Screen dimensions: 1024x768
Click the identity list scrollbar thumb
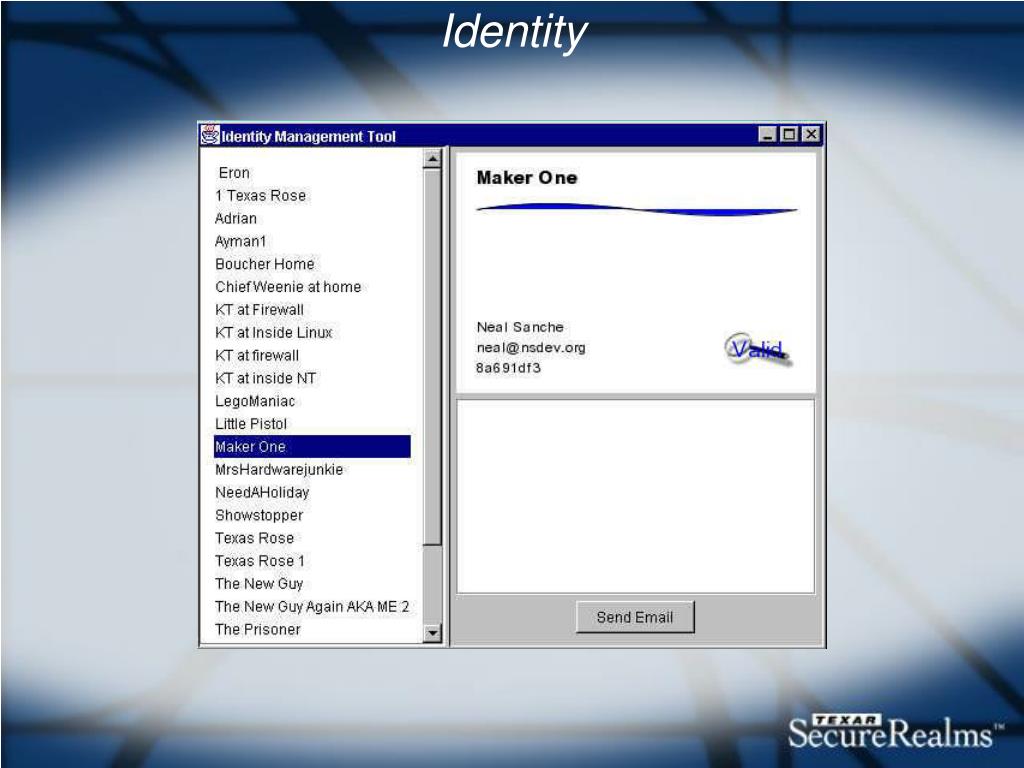coord(432,357)
